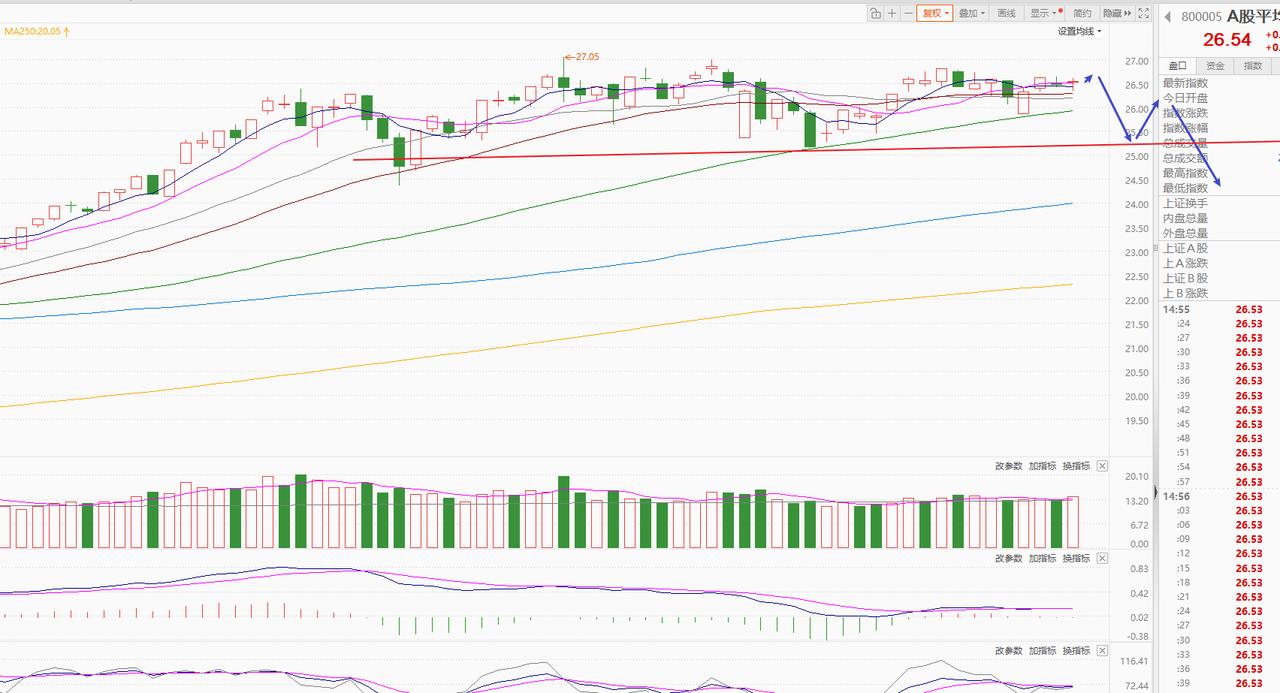Switch to 盘口 tab
The image size is (1280, 693).
[1177, 66]
